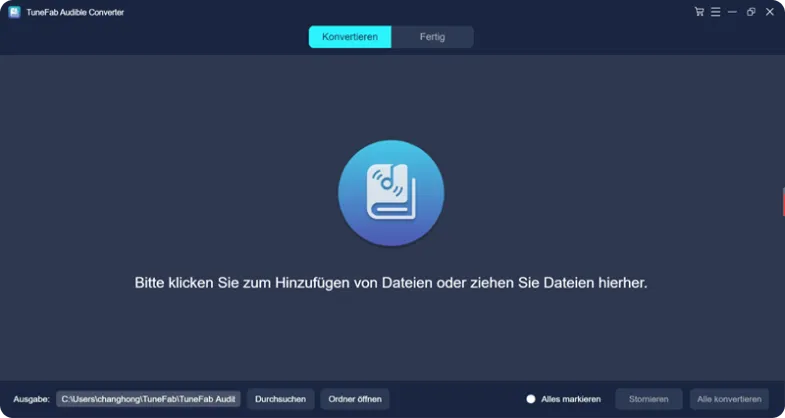Click the central audiobook add-files icon

(x=391, y=193)
